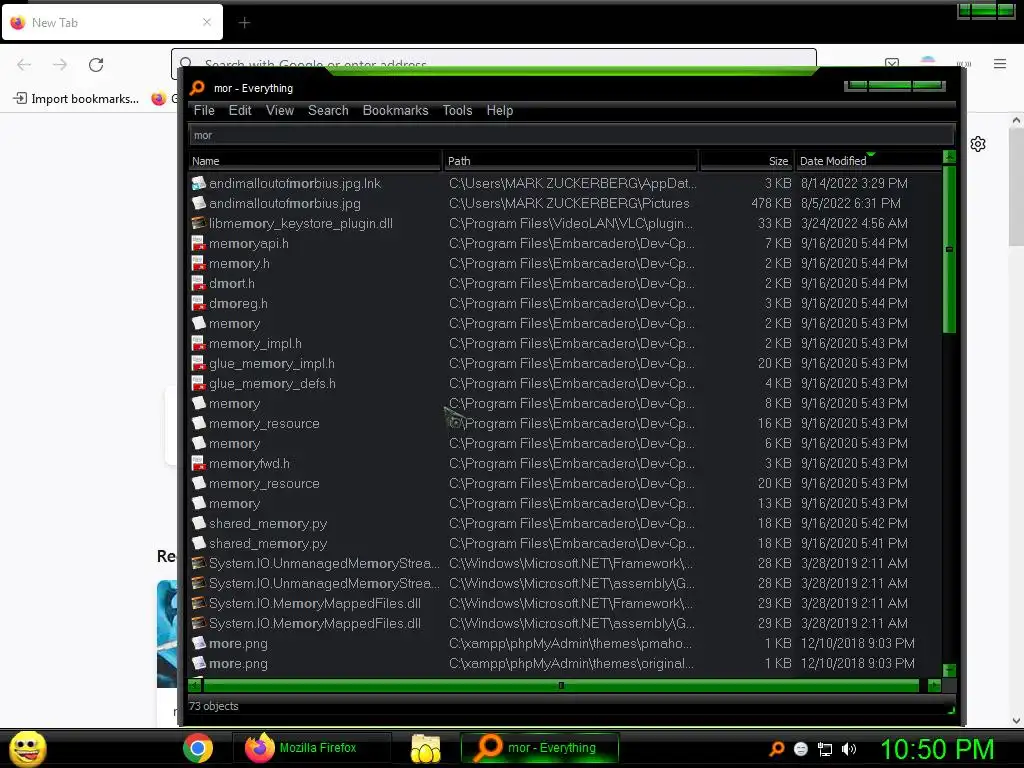Open New Tab page settings gear in Firefox
Viewport: 1024px width, 768px height.
[978, 144]
